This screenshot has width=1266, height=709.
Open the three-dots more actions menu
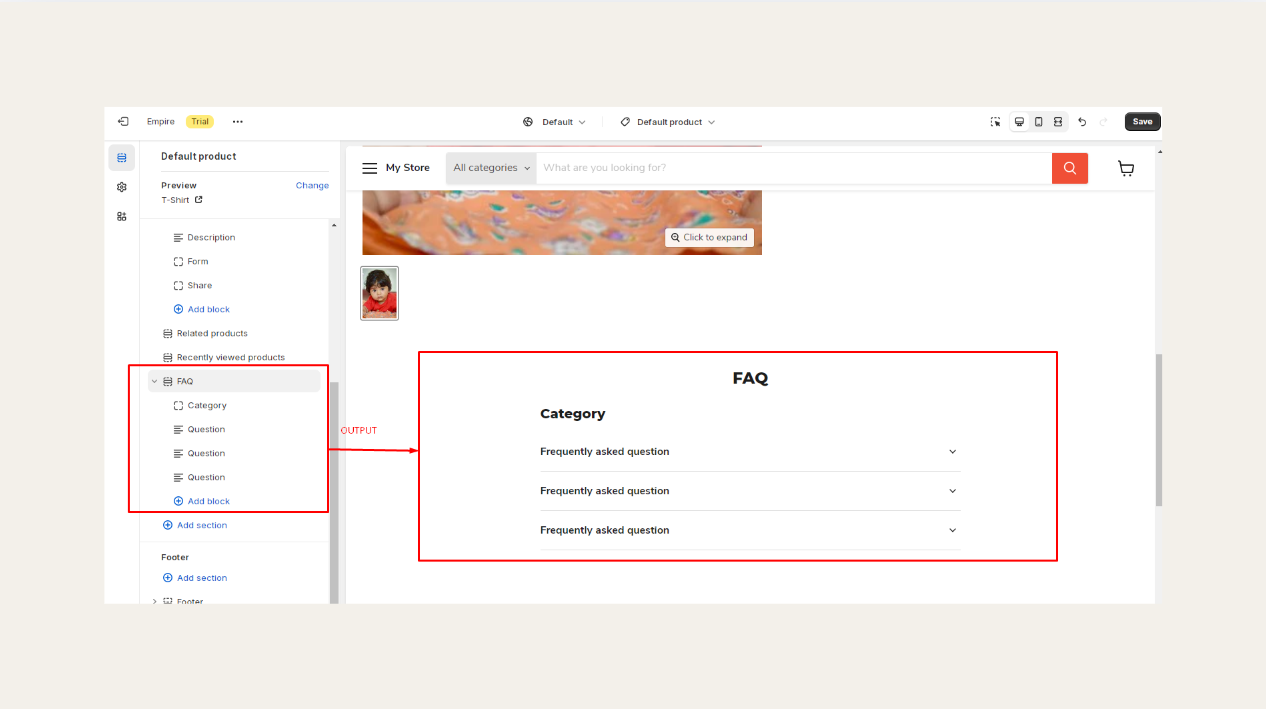[x=237, y=122]
